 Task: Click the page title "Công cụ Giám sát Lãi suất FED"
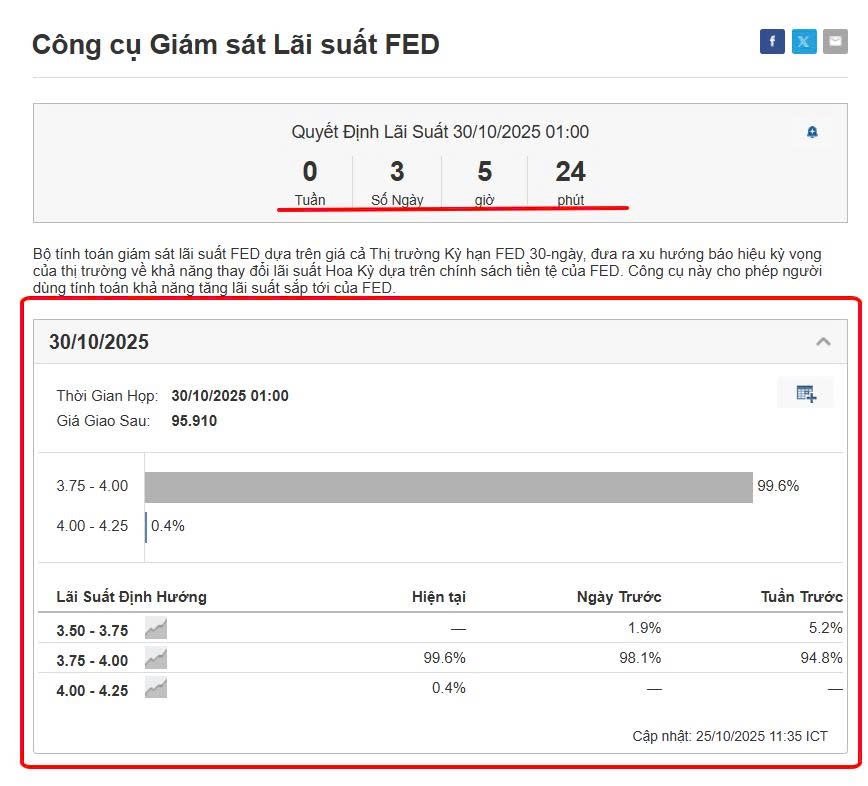point(236,45)
